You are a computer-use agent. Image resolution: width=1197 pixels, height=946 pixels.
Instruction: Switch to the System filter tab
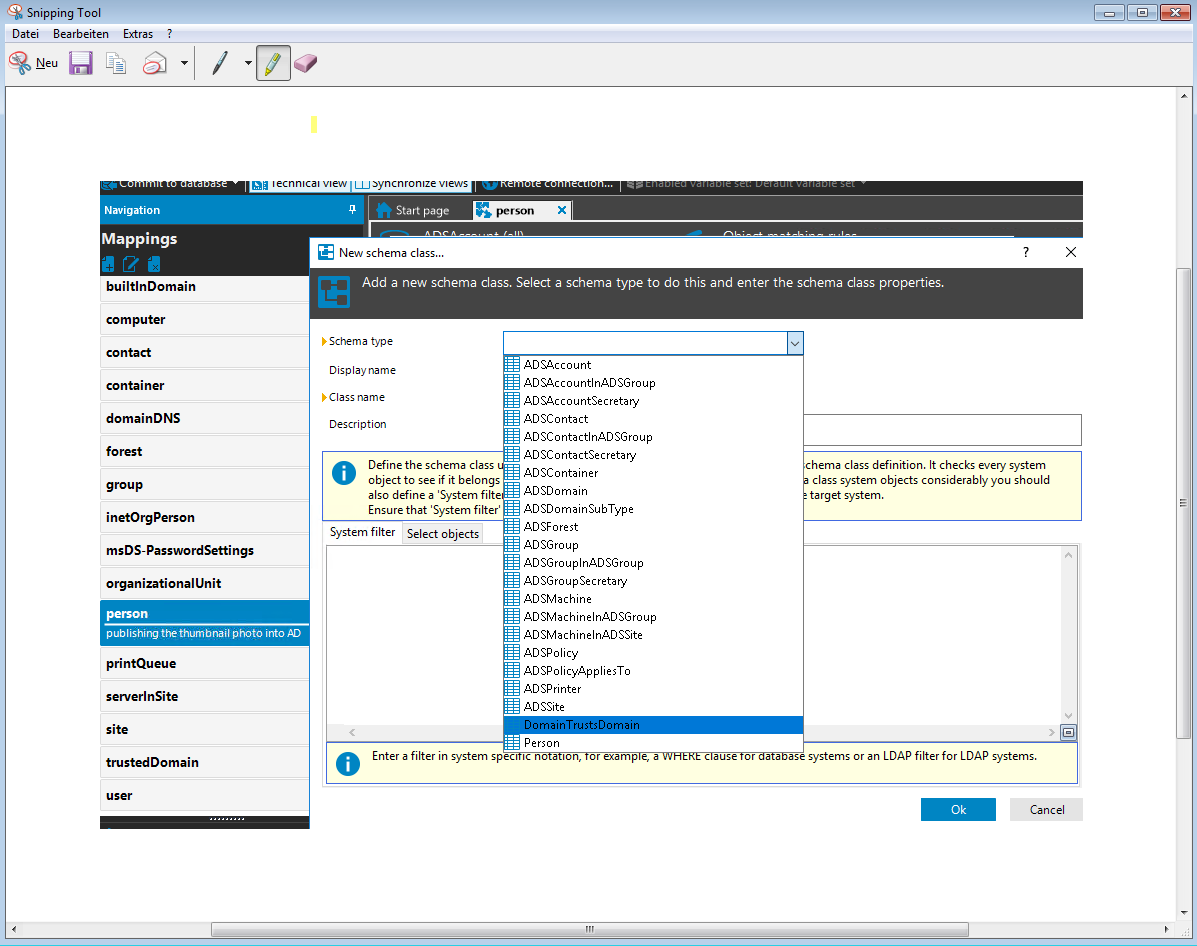point(363,532)
